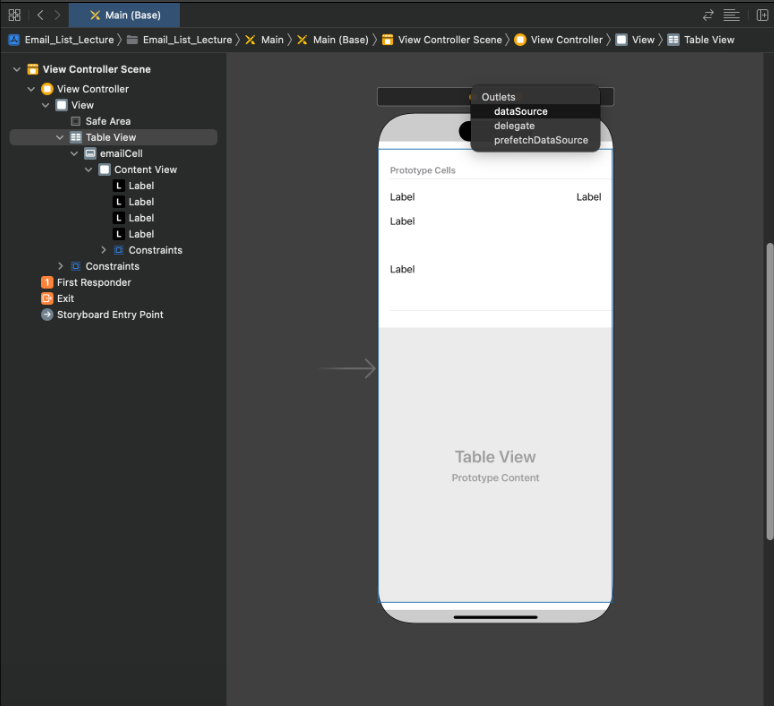Click the Table View Prototype Content placeholder
Screen dimensions: 774x706
pos(495,466)
